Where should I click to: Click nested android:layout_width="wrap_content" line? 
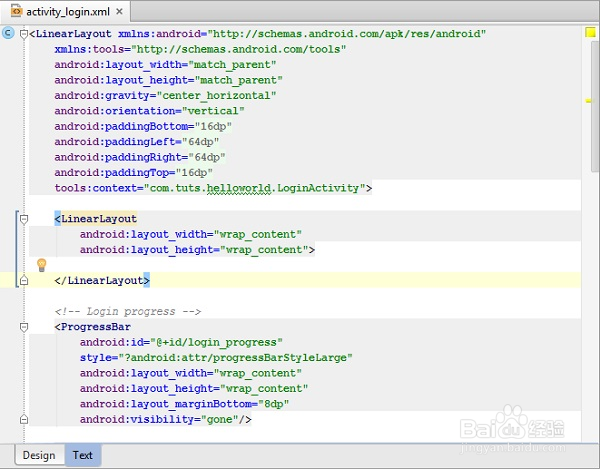click(191, 234)
